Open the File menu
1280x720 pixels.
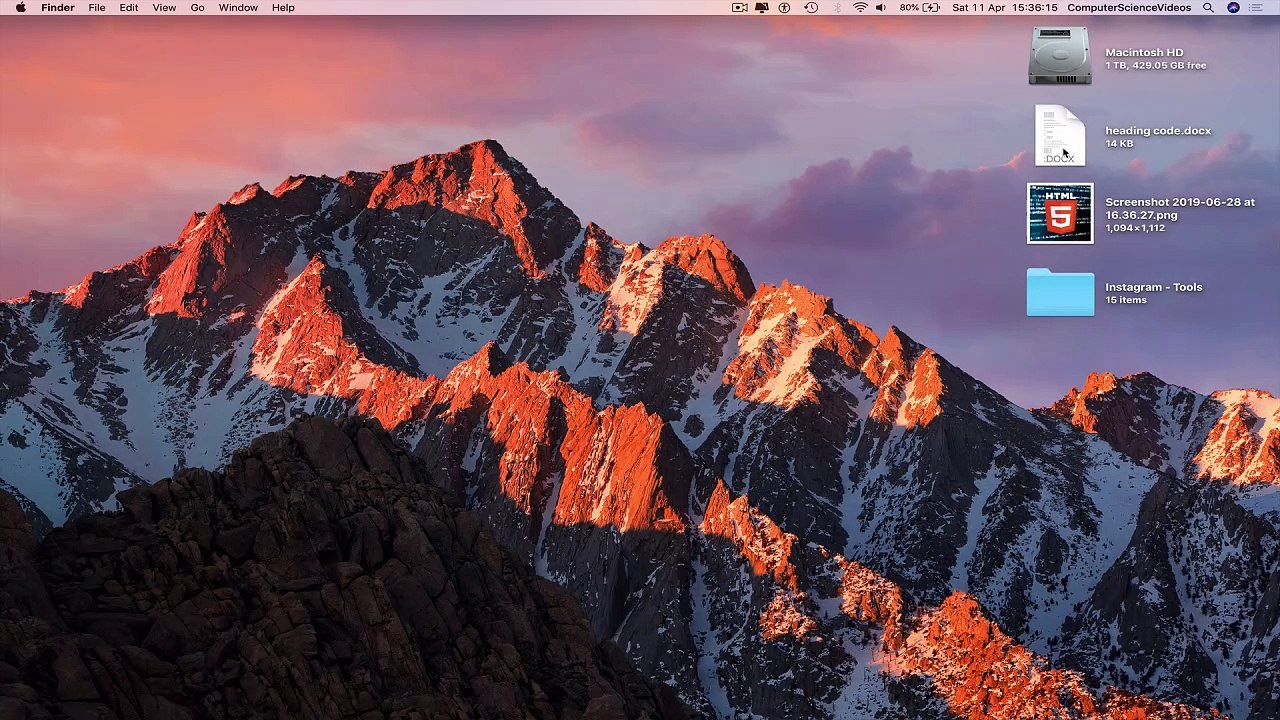[x=97, y=8]
